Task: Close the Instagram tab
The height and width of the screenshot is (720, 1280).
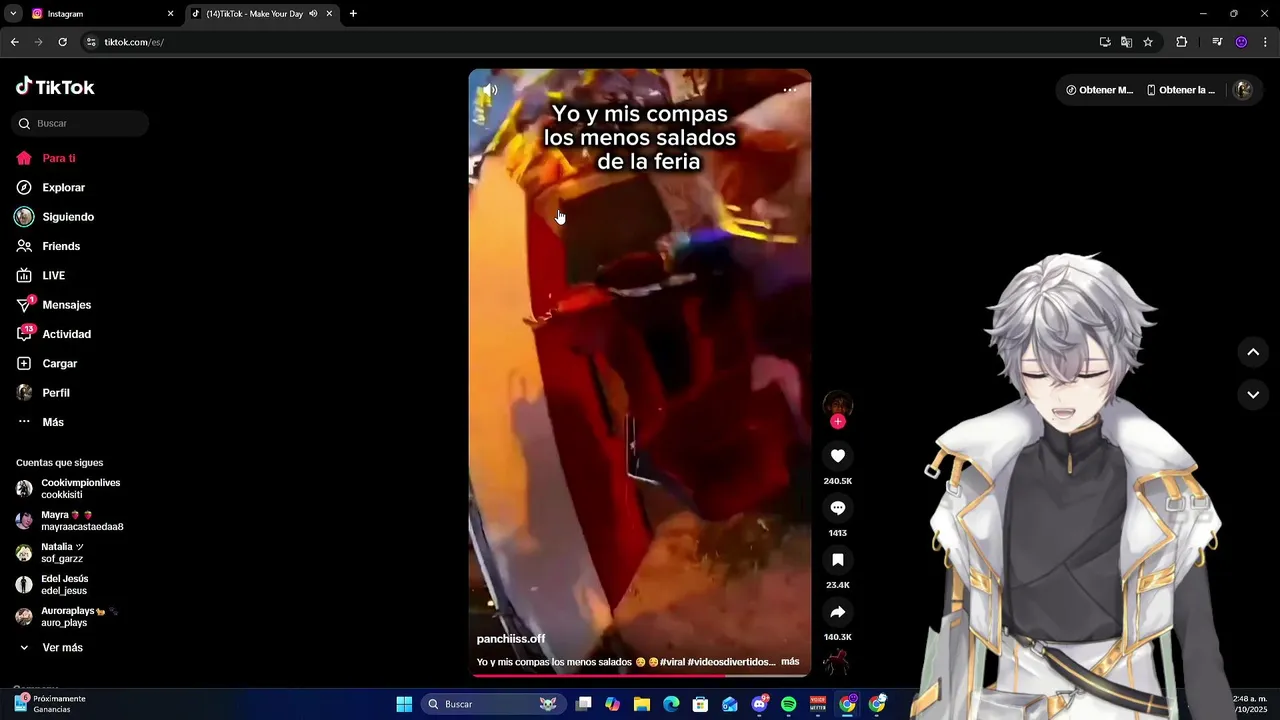Action: (x=170, y=14)
